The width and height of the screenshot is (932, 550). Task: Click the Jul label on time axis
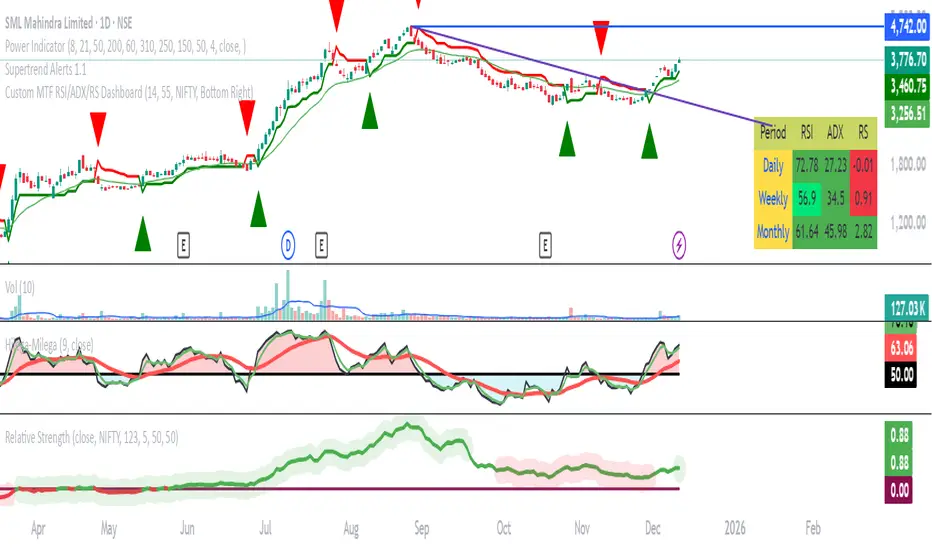click(265, 529)
